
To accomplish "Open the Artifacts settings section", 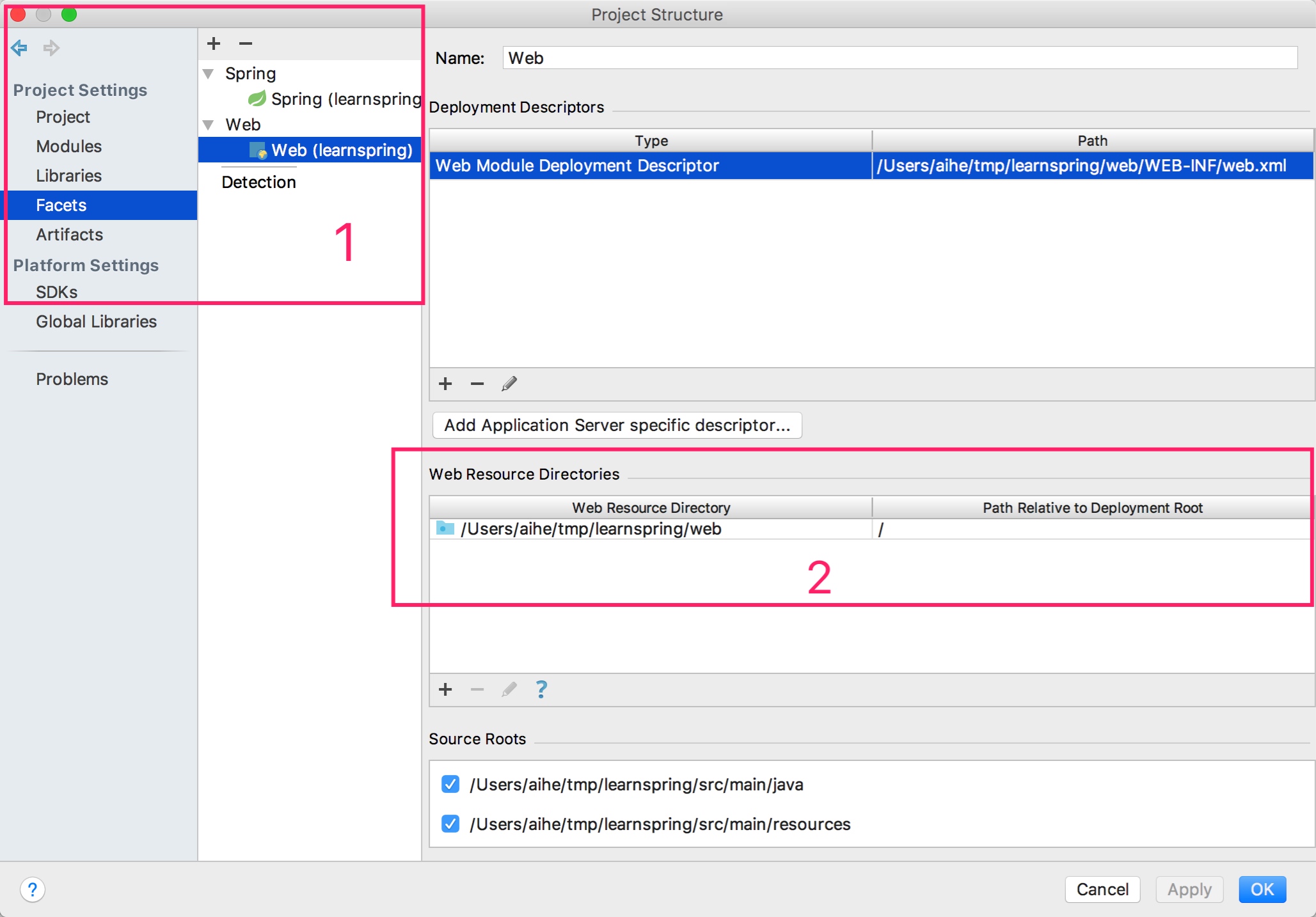I will tap(69, 235).
